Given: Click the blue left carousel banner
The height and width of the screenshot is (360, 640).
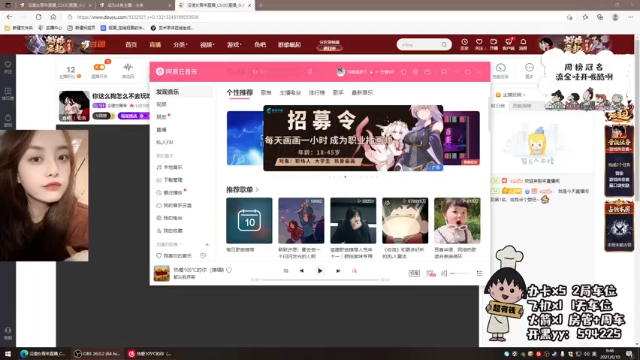Looking at the screenshot, I should [x=245, y=138].
